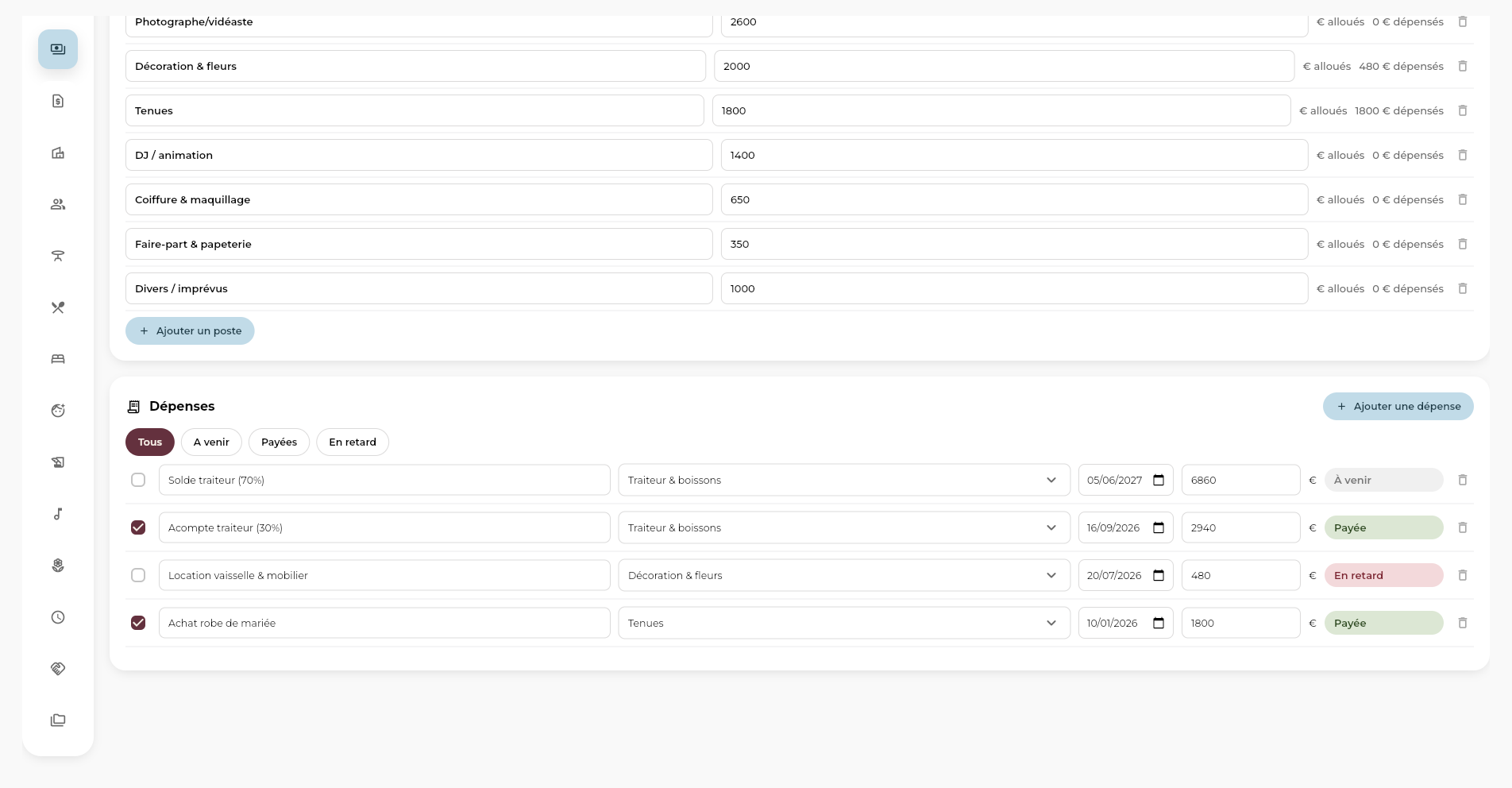
Task: Click the 20/07/2026 date field
Action: click(x=1126, y=575)
